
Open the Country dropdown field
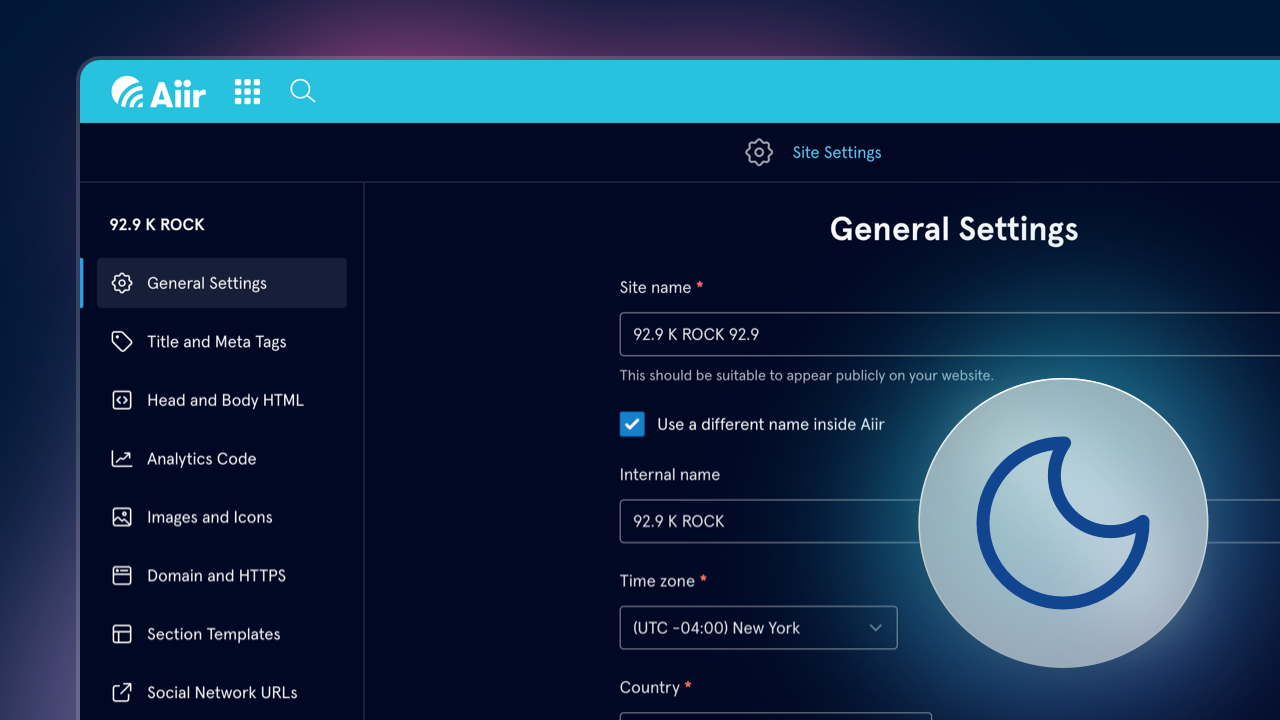[x=775, y=715]
